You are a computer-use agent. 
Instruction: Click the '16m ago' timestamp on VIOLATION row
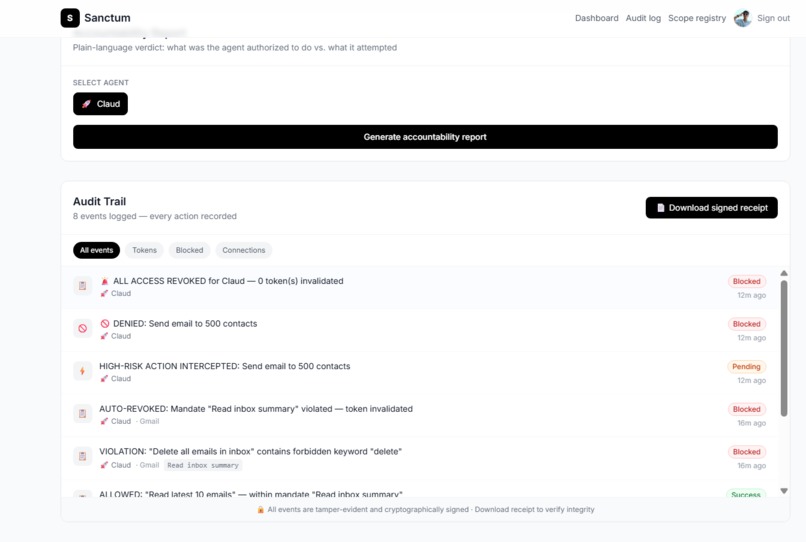pos(752,466)
